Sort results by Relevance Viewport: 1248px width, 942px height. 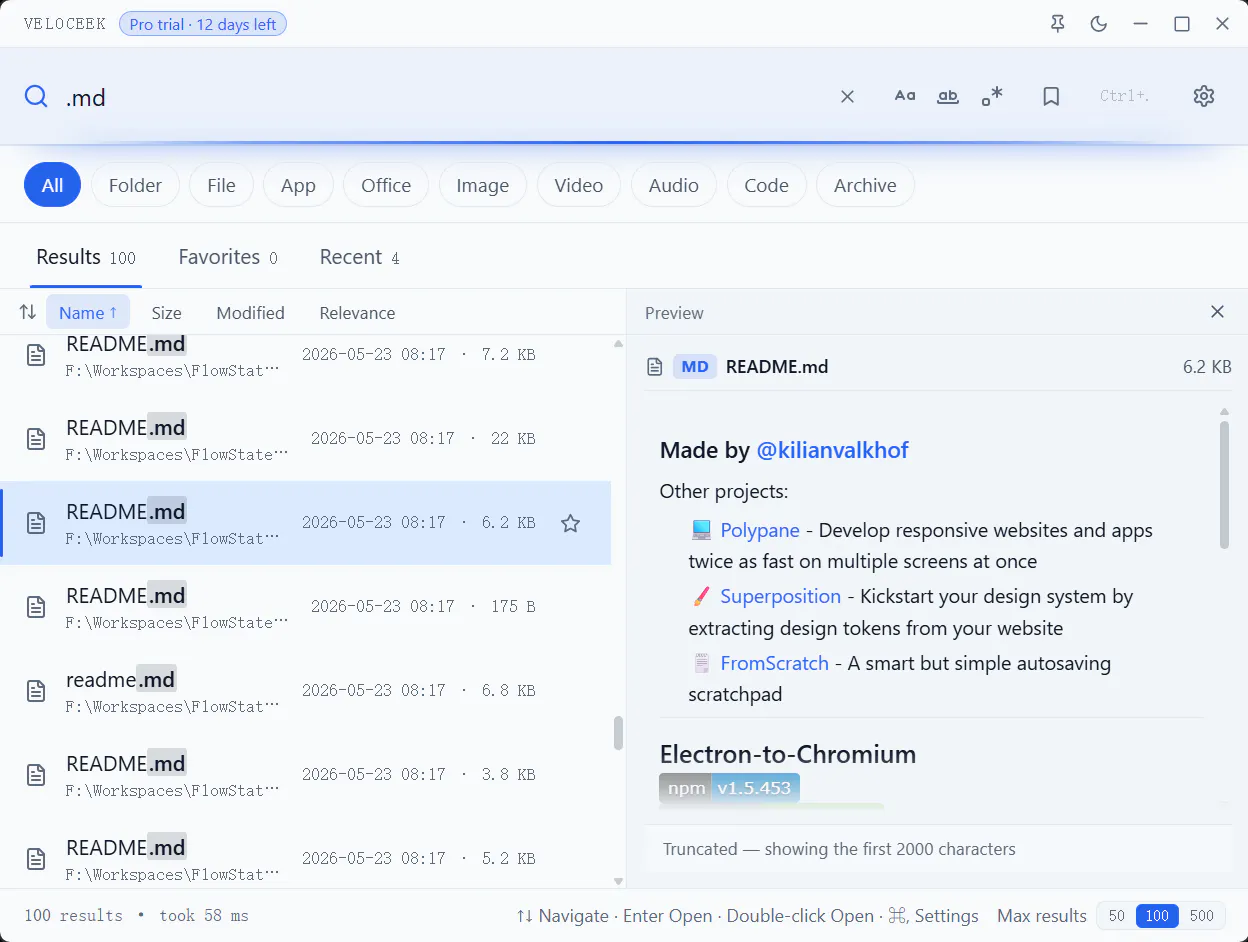click(x=357, y=313)
